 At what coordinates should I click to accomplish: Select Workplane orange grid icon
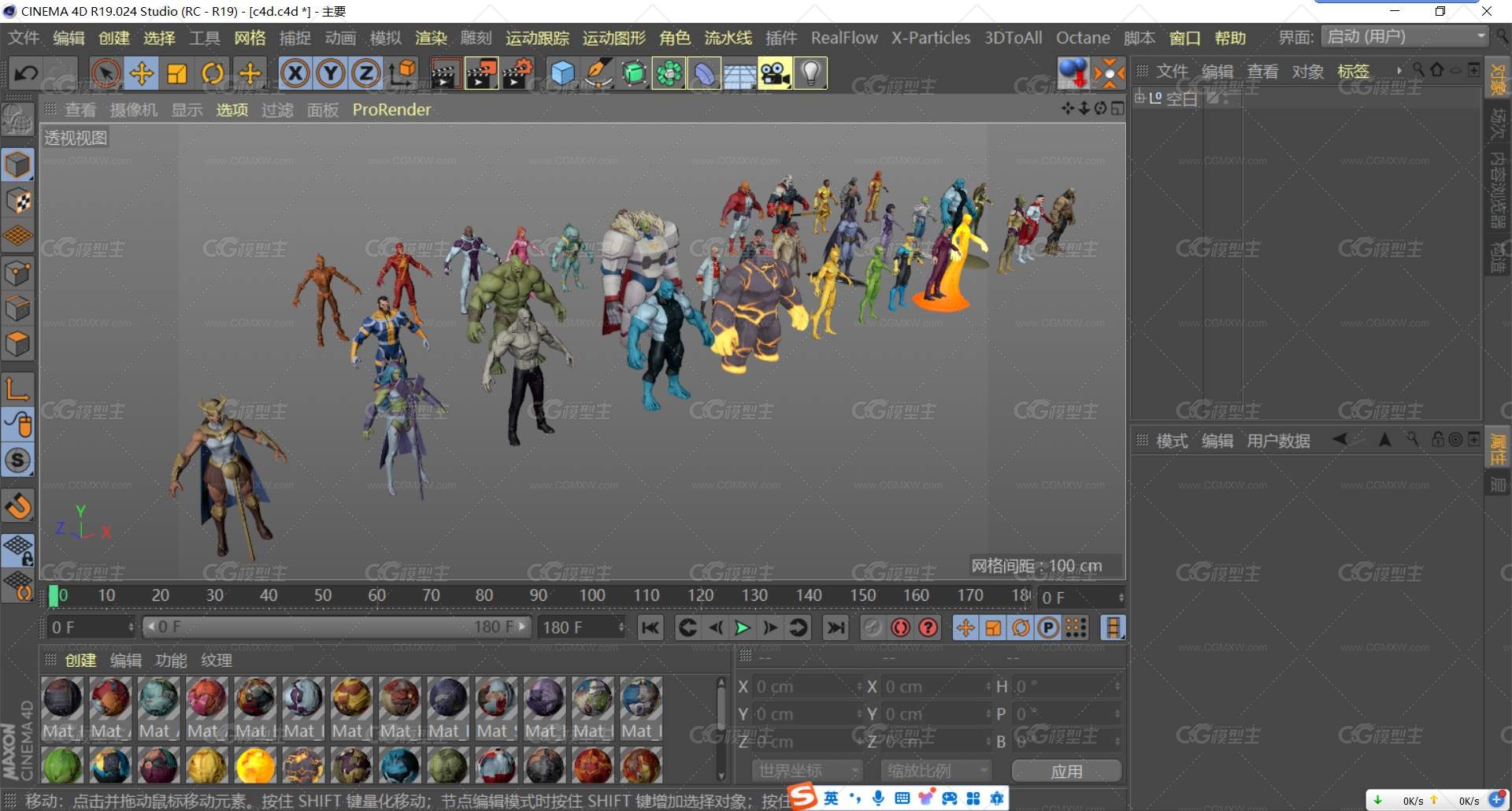click(x=18, y=235)
